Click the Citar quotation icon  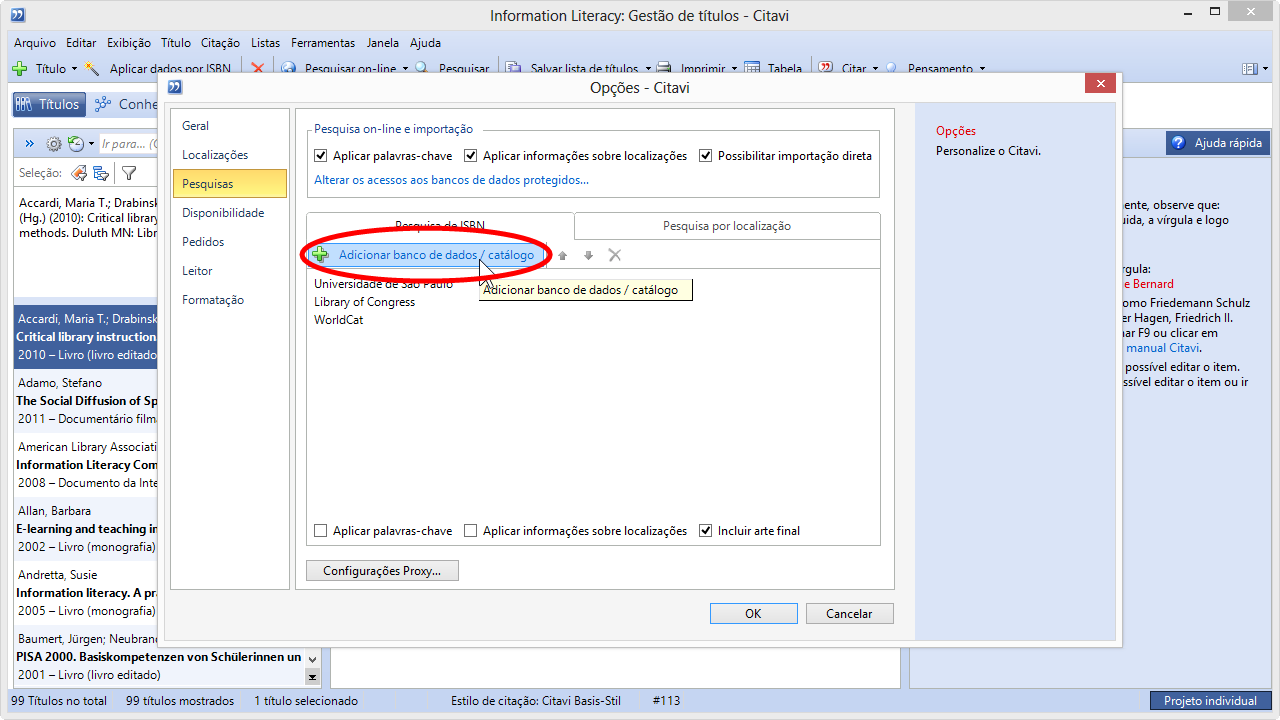pyautogui.click(x=826, y=69)
